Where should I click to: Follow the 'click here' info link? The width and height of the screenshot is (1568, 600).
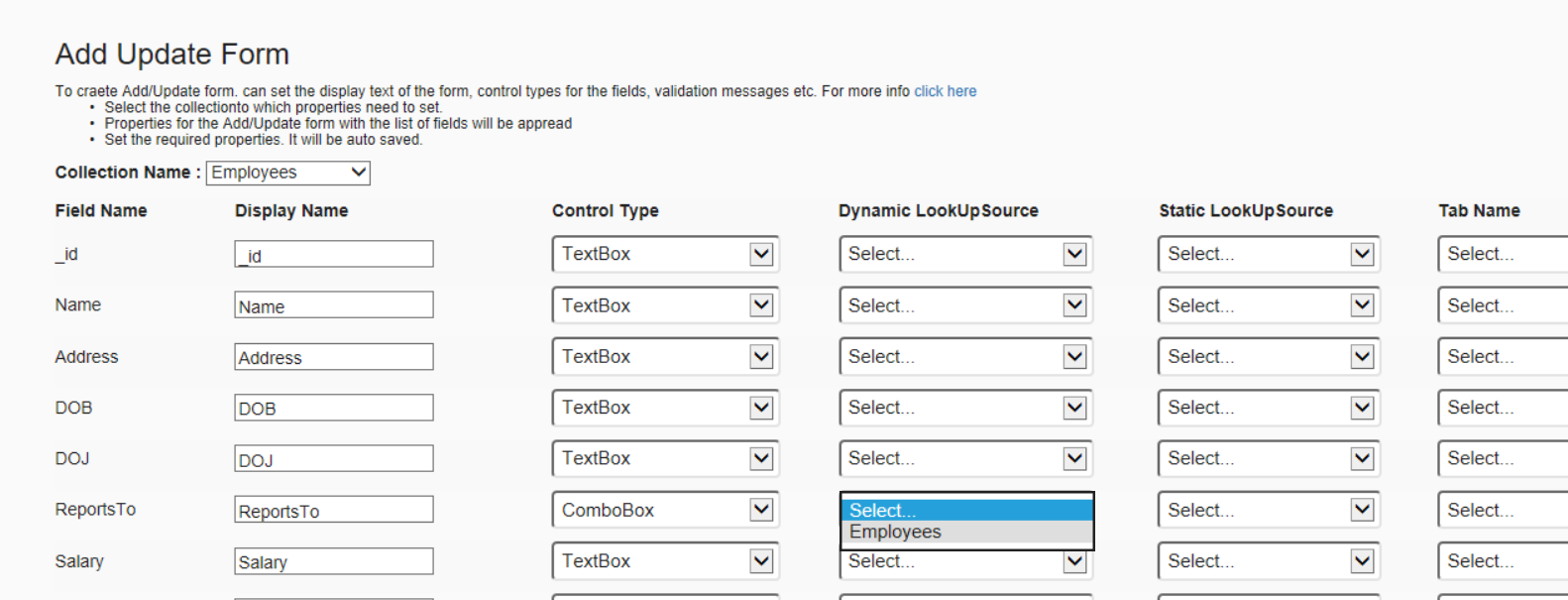point(945,91)
